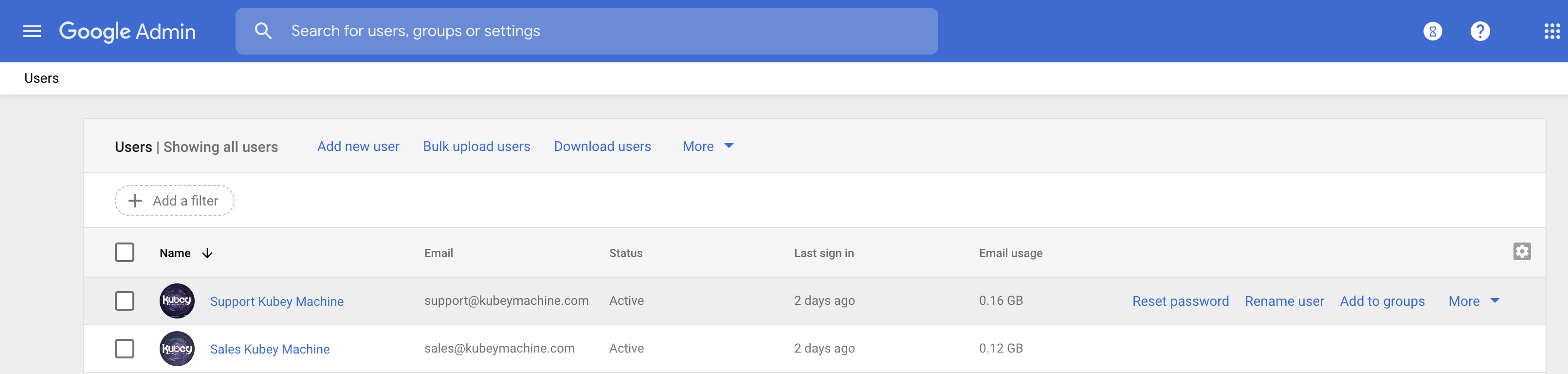Click the Name sort arrow
The width and height of the screenshot is (1568, 374).
coord(207,253)
